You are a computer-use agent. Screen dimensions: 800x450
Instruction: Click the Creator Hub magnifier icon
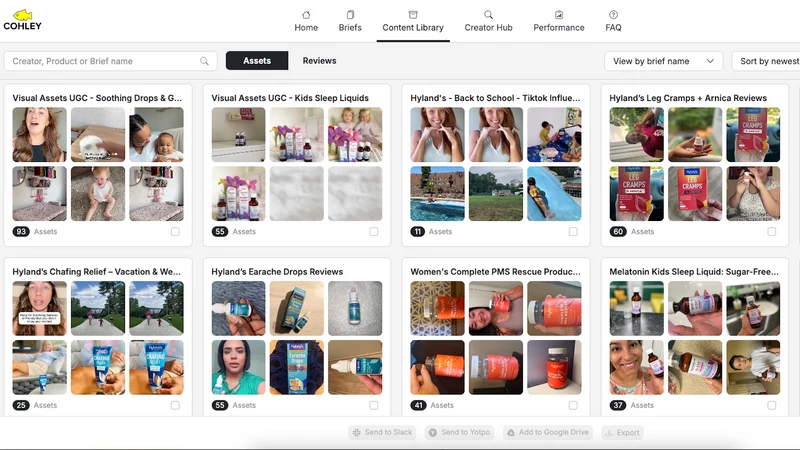click(x=488, y=15)
